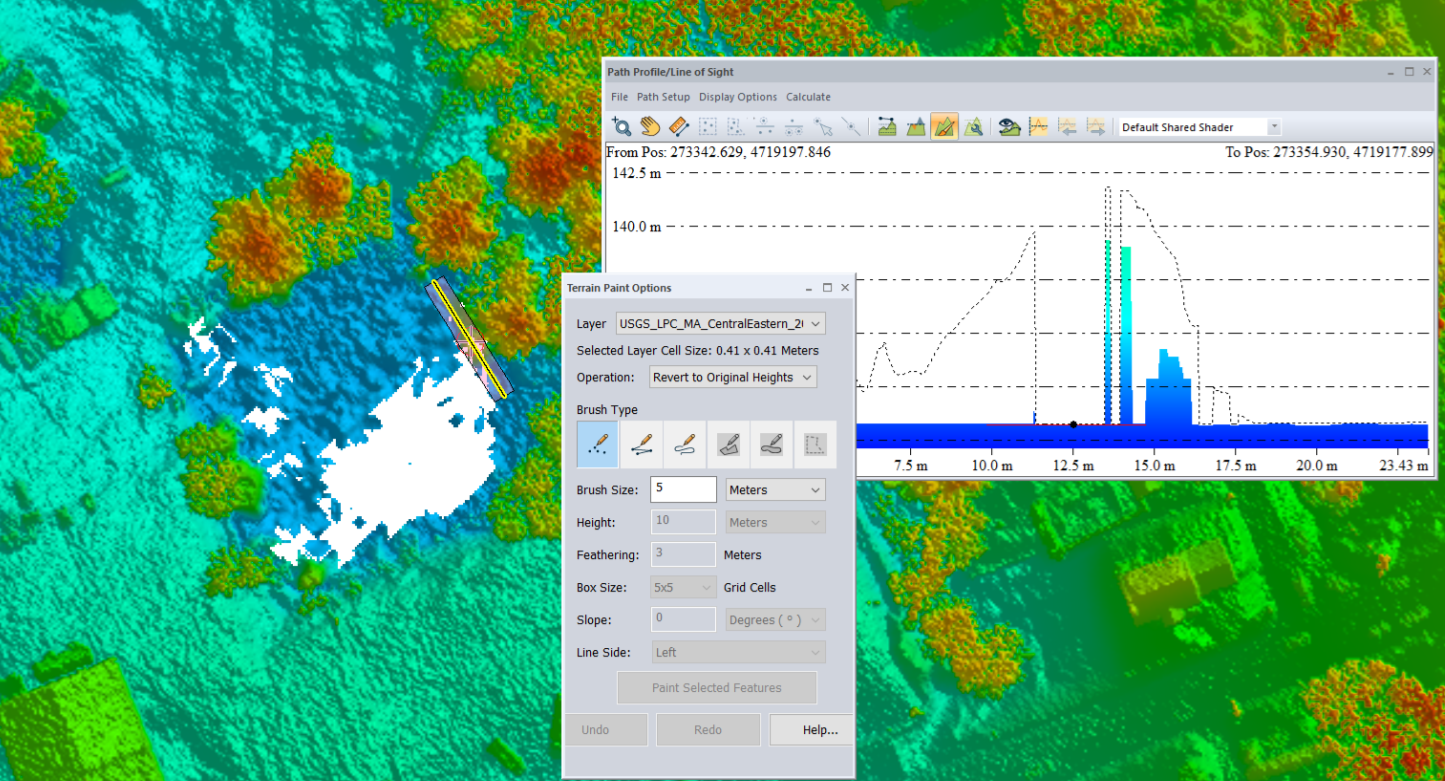The image size is (1445, 781).
Task: Click the line of sight eye icon
Action: tap(1010, 127)
